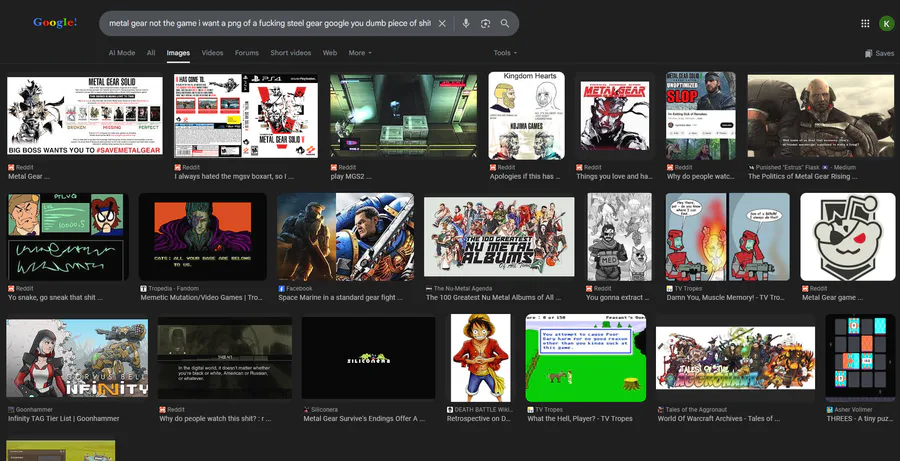
Task: Open the black Siliconera logo image
Action: point(368,358)
